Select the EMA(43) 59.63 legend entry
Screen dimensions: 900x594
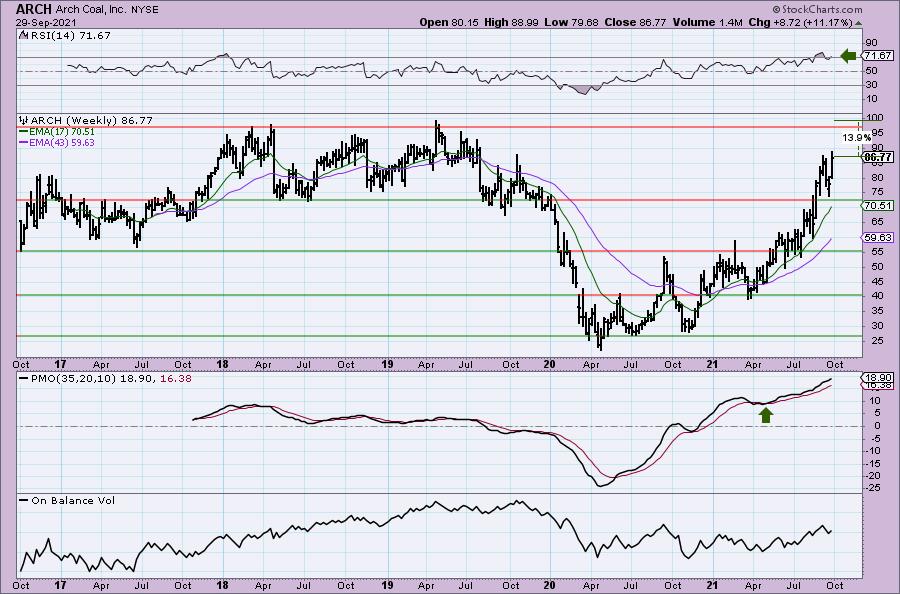tap(57, 142)
